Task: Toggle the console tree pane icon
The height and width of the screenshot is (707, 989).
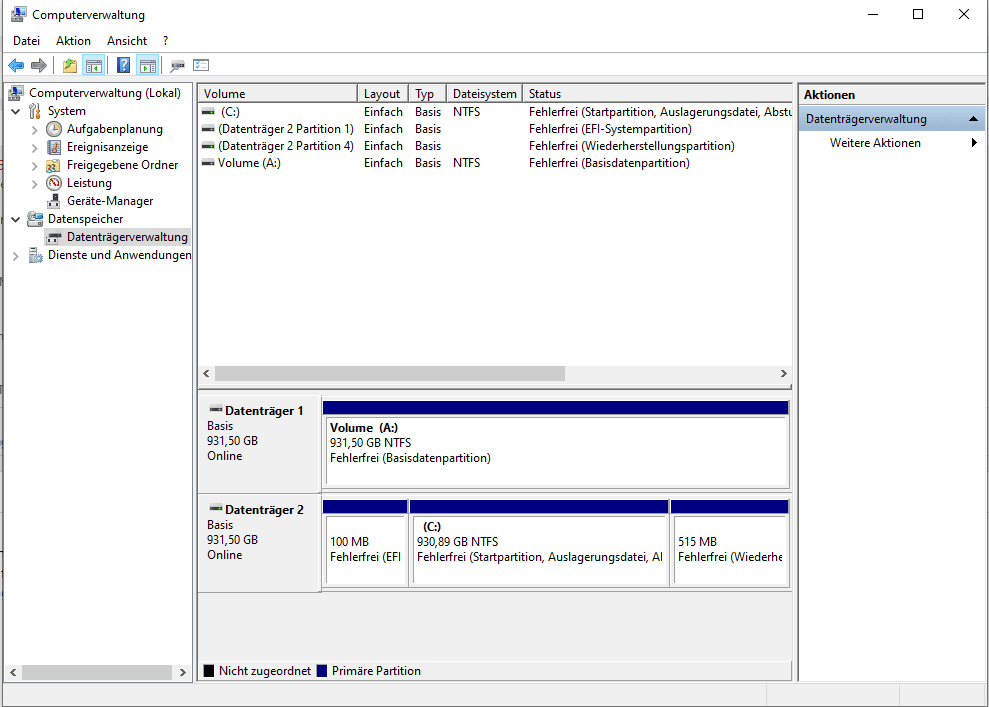Action: [x=93, y=65]
